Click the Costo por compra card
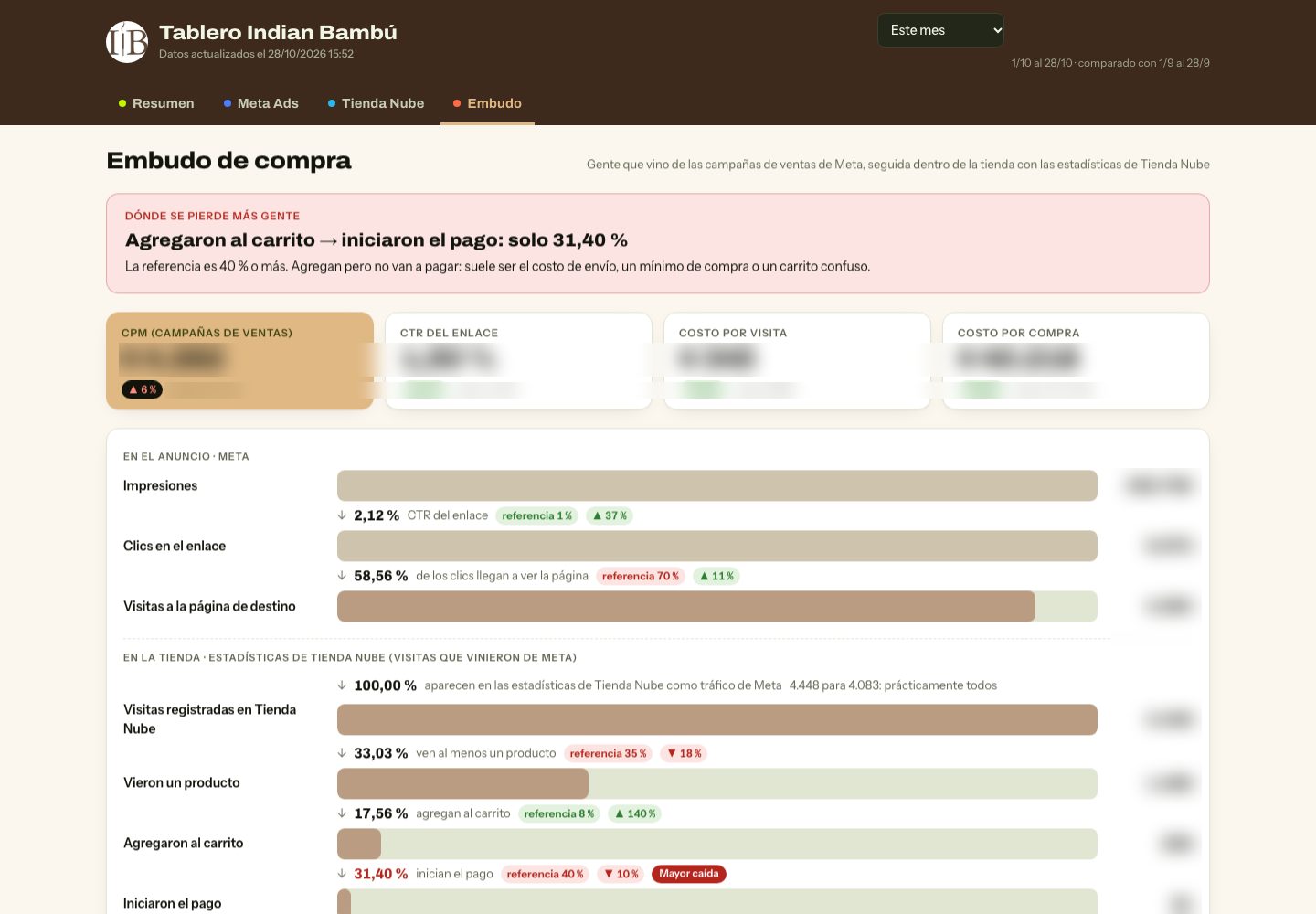Screen dimensions: 1316x914 click(x=1076, y=361)
